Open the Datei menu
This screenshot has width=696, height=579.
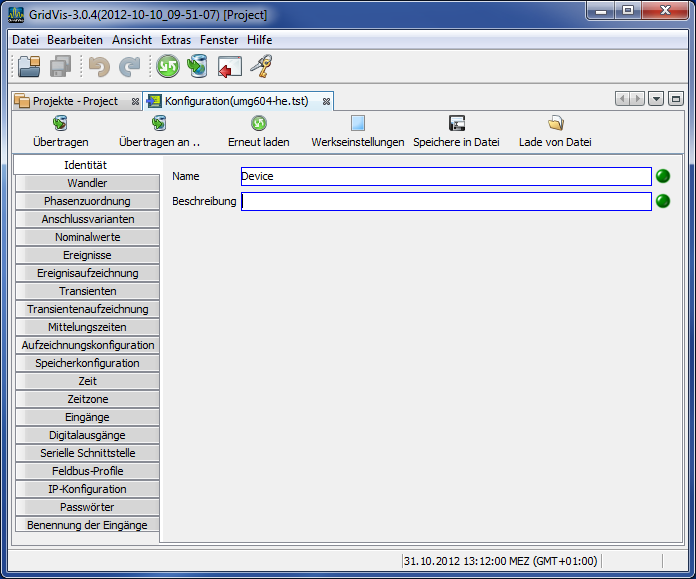[27, 40]
